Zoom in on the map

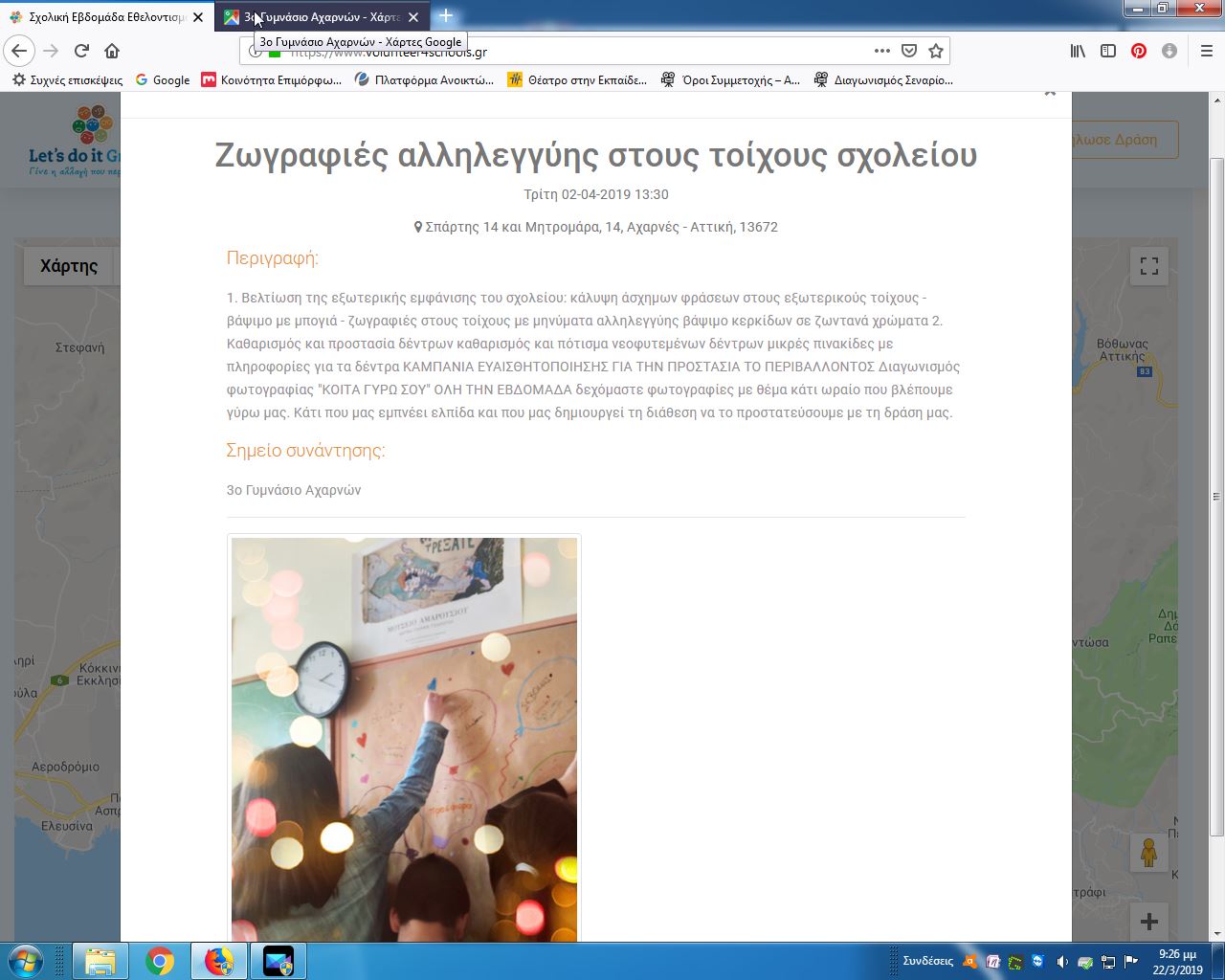coord(1149,922)
